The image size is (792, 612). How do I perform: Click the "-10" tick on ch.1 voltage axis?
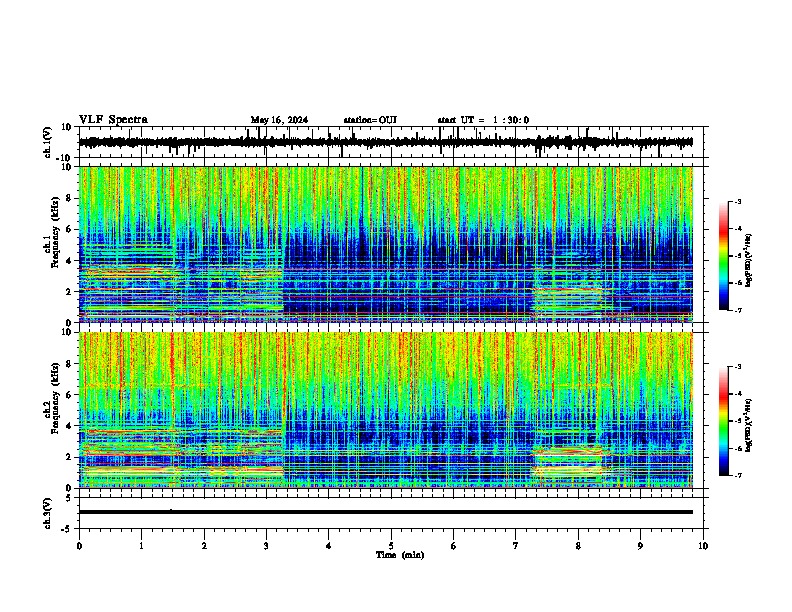(x=65, y=158)
